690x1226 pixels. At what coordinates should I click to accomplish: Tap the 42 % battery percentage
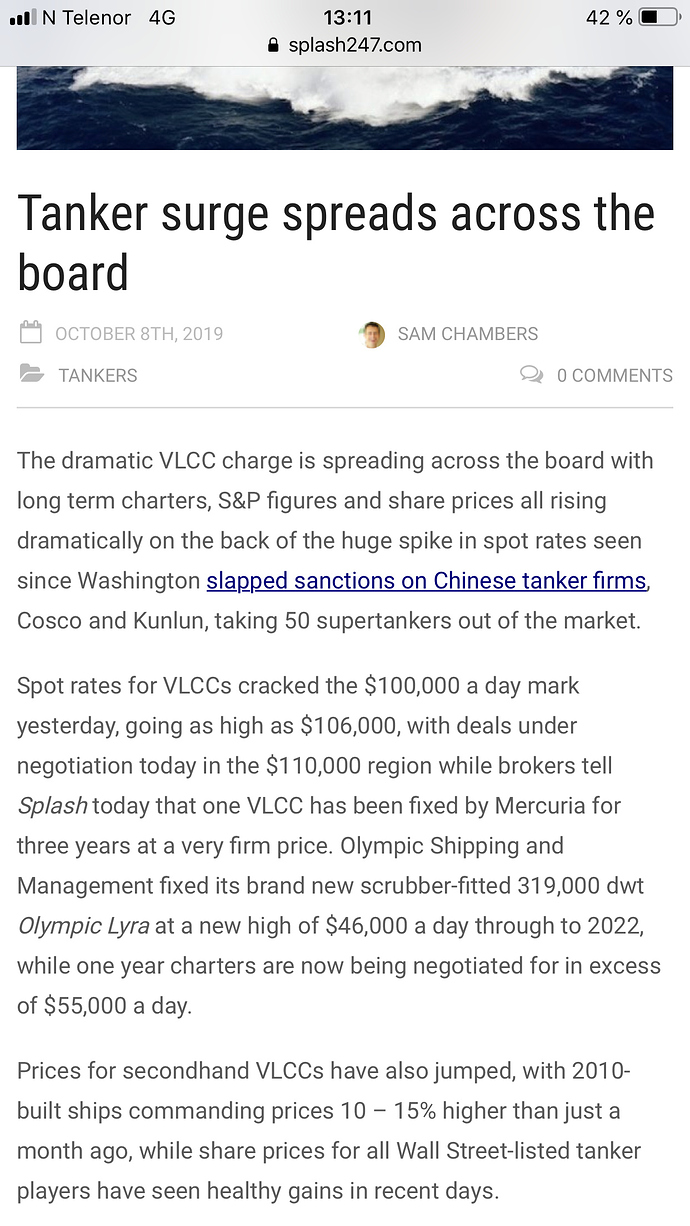609,18
